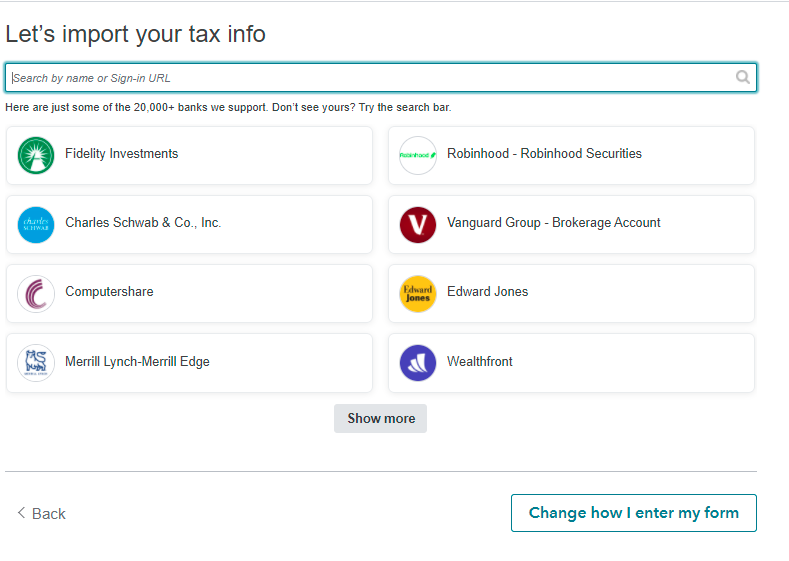Click the Vanguard red V logo

[418, 225]
